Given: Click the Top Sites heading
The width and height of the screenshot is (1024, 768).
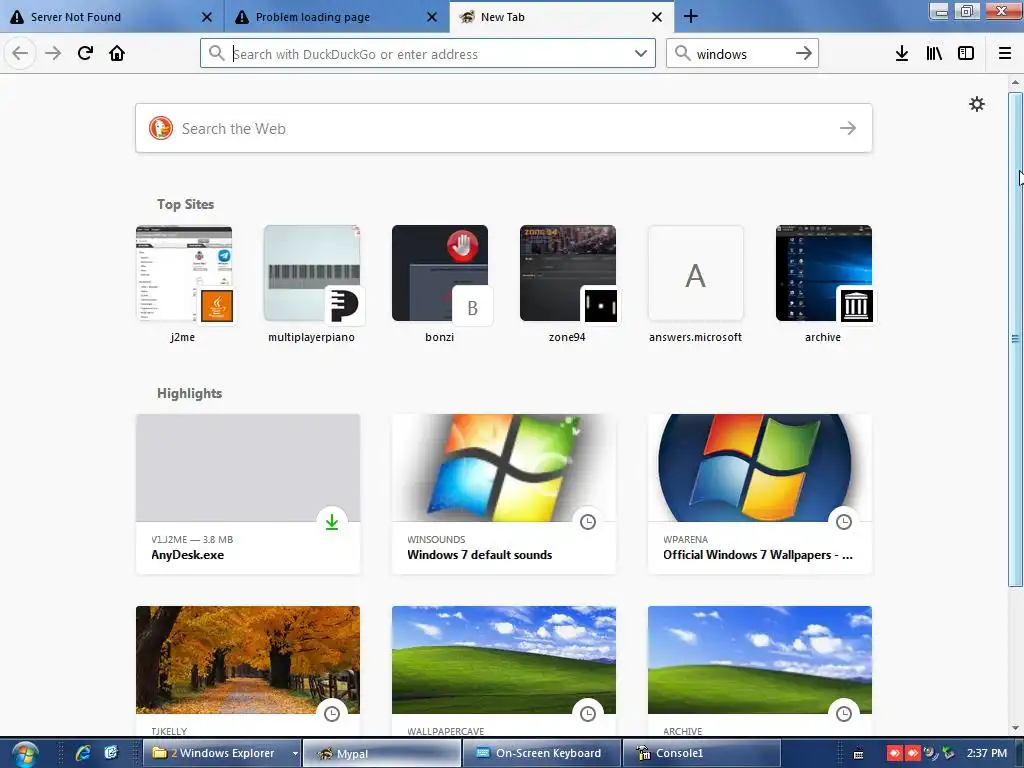Looking at the screenshot, I should 185,204.
